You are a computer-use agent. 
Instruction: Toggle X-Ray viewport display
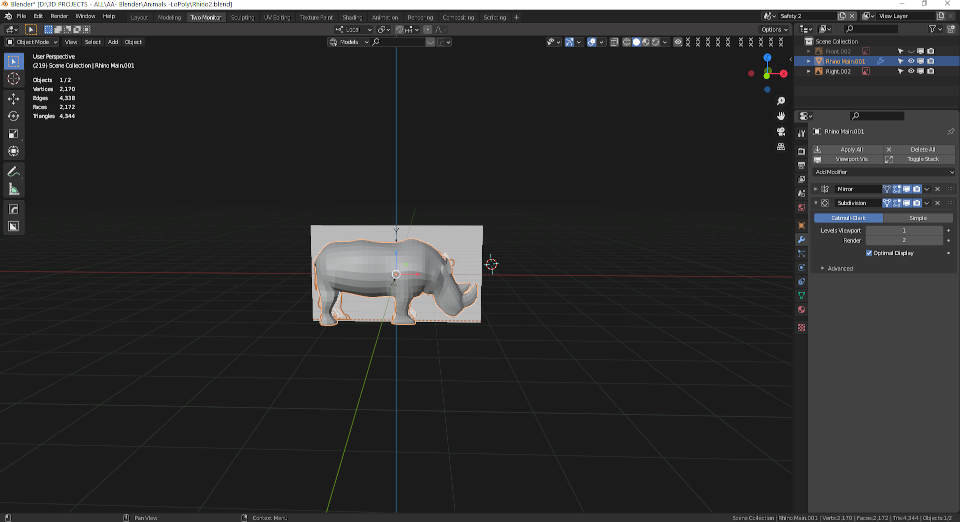(614, 42)
